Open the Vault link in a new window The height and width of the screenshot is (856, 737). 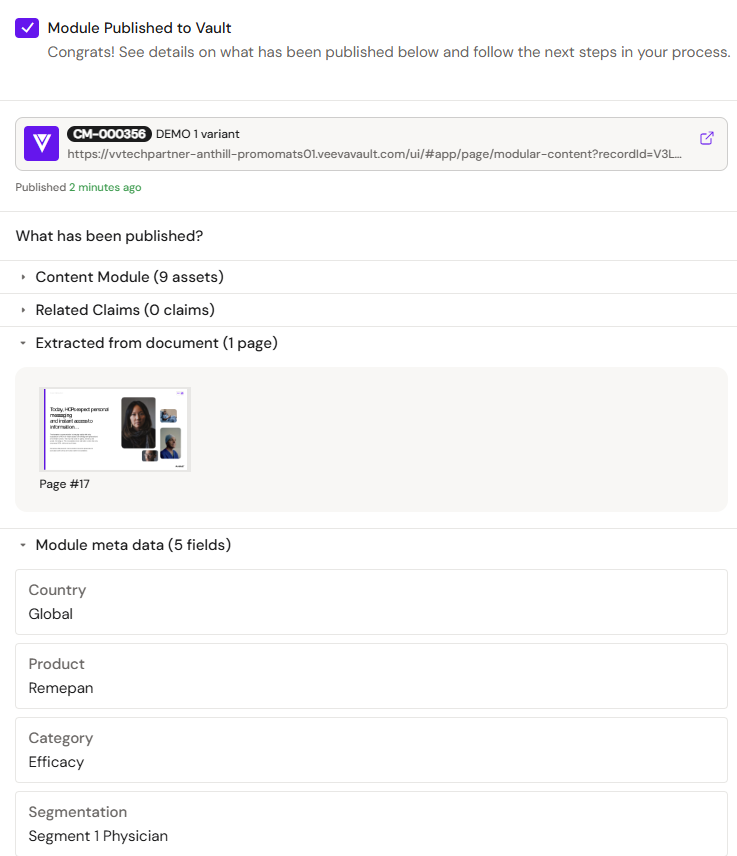(x=706, y=138)
